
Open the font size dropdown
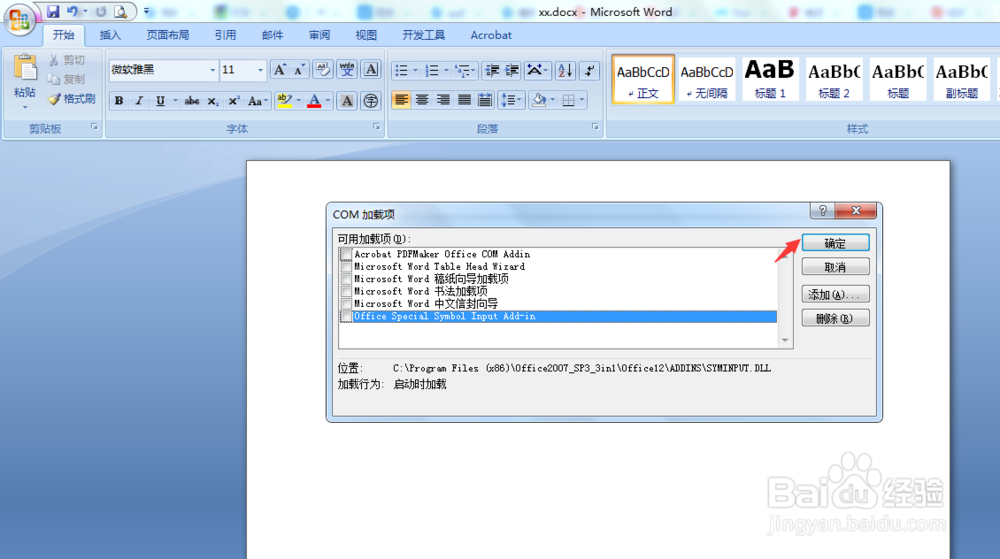coord(260,69)
